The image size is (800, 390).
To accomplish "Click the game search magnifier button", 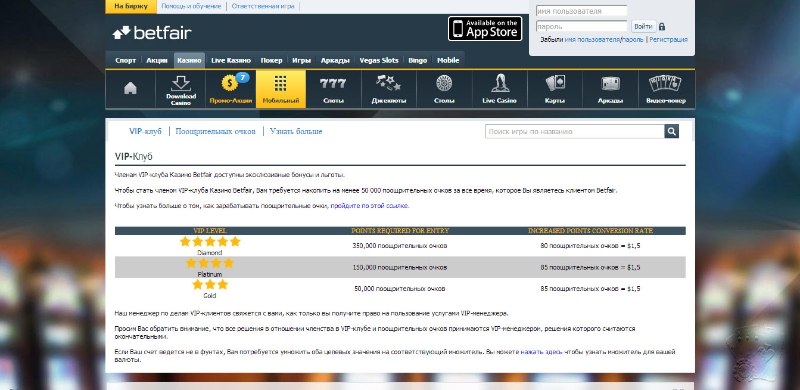I will pyautogui.click(x=671, y=131).
